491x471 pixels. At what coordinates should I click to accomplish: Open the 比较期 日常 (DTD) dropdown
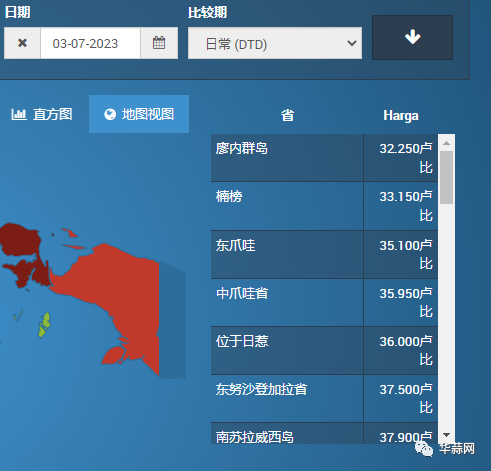pos(275,43)
